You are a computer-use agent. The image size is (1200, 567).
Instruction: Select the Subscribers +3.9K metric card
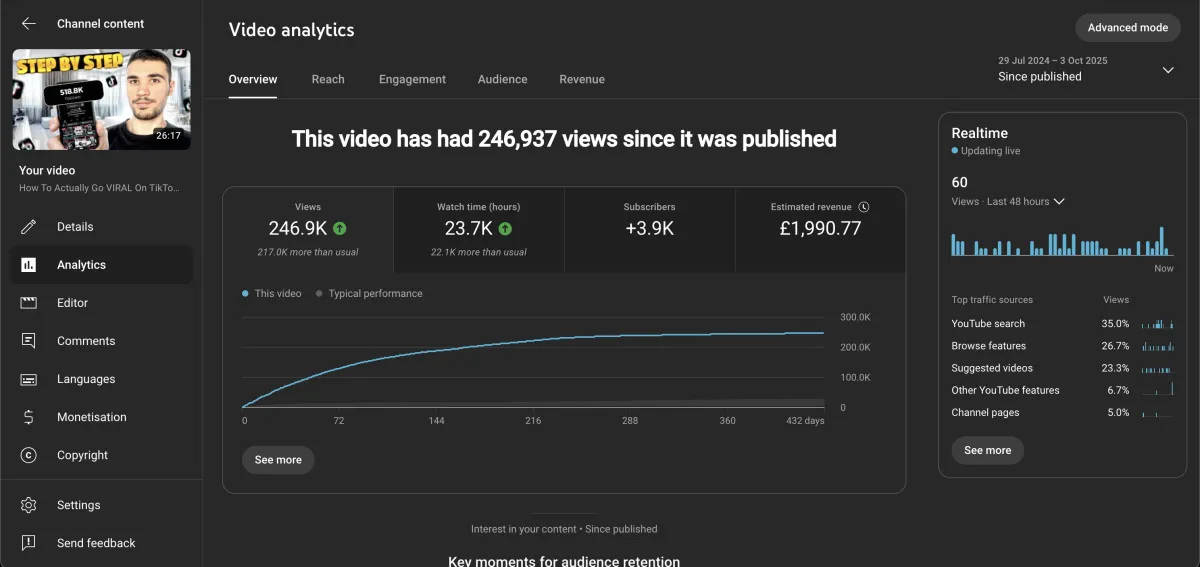(x=649, y=229)
